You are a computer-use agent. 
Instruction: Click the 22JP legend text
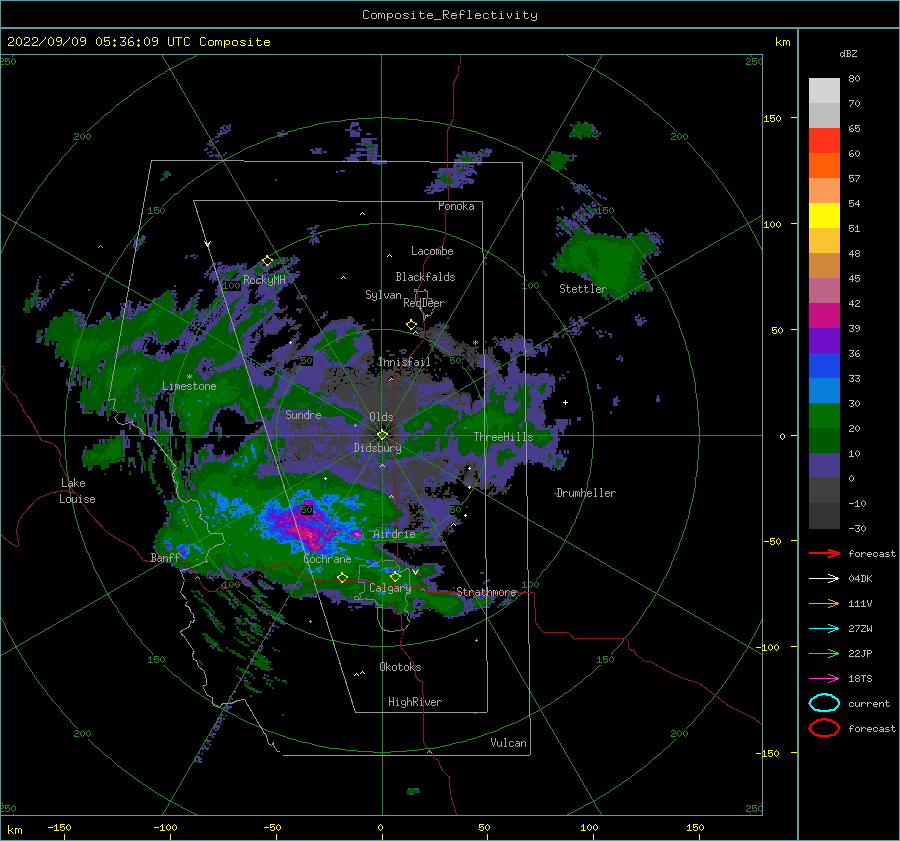(860, 653)
